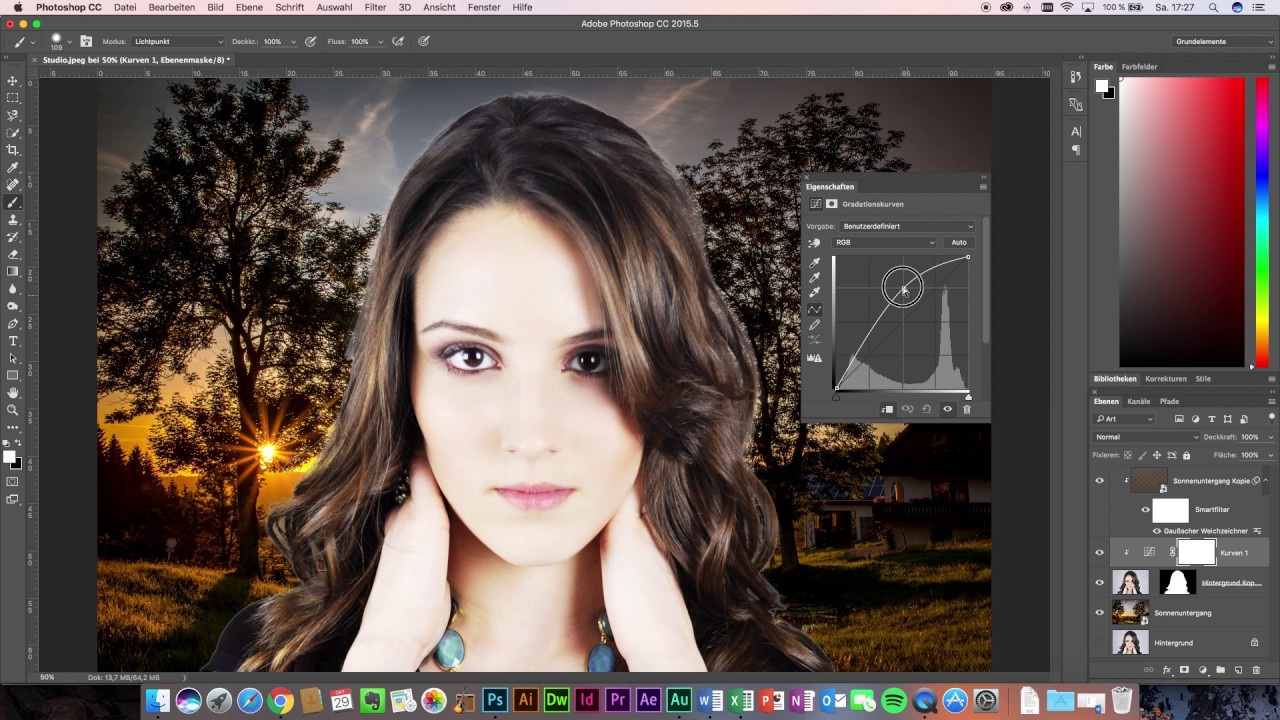Open the layer filter Art dropdown
1280x720 pixels.
1124,419
